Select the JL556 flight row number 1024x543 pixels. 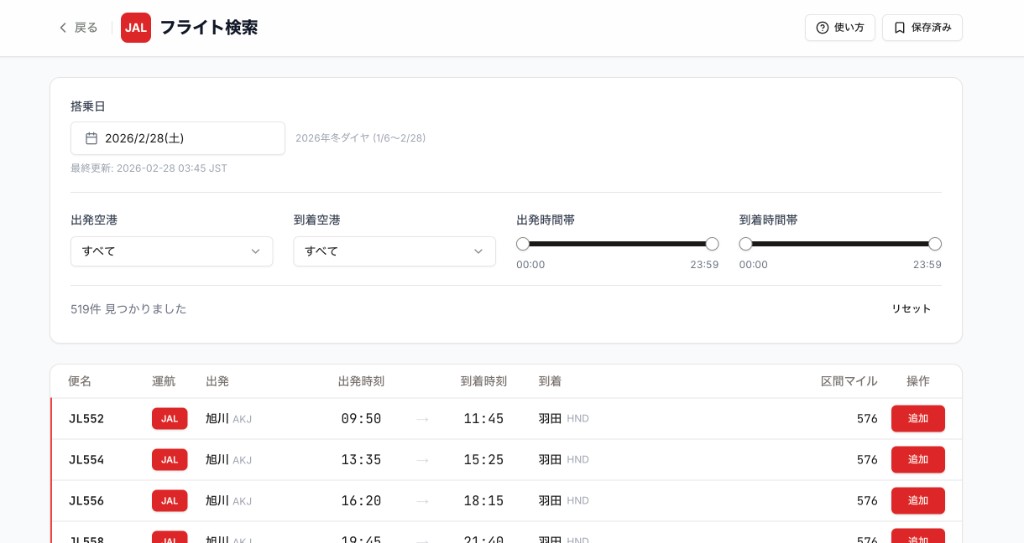(x=86, y=501)
